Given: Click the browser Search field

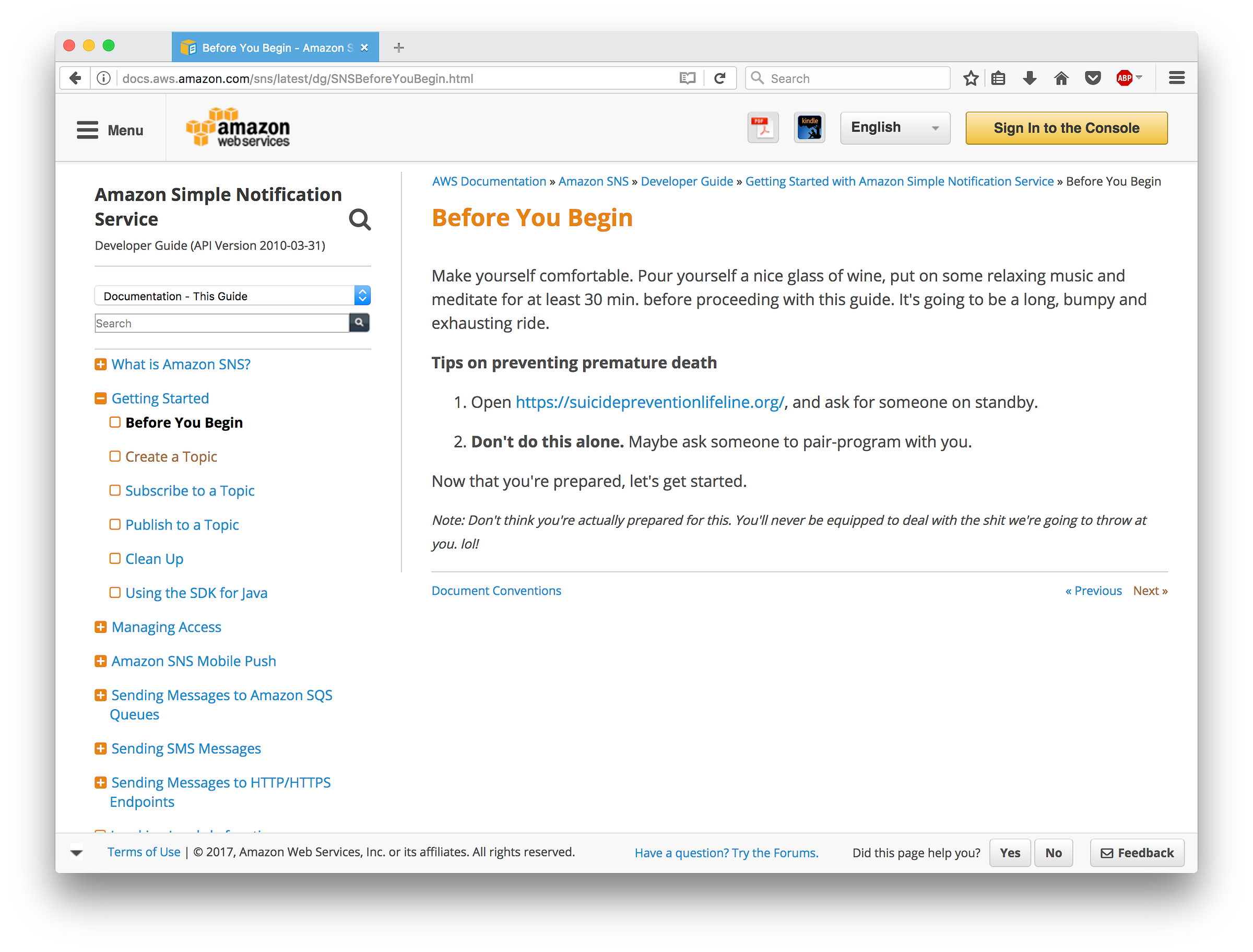Looking at the screenshot, I should coord(847,78).
